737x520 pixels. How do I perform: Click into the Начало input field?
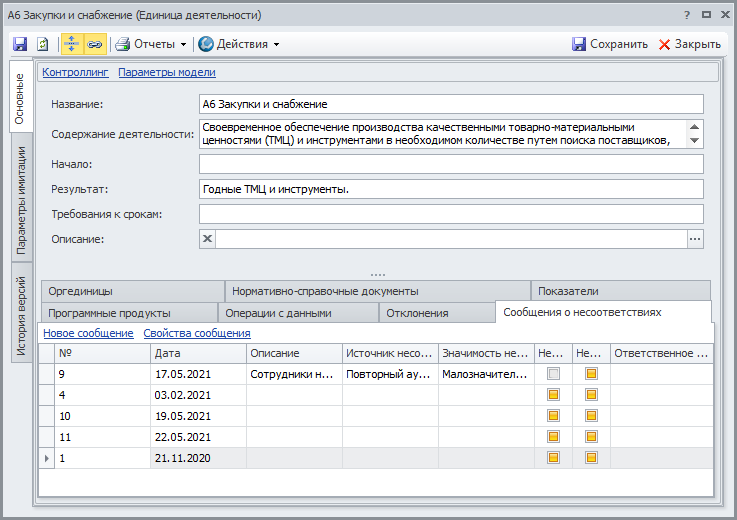click(x=451, y=164)
